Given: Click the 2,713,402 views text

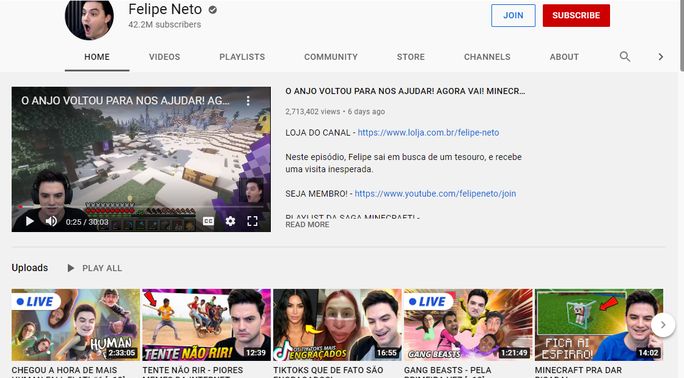Looking at the screenshot, I should coord(312,112).
